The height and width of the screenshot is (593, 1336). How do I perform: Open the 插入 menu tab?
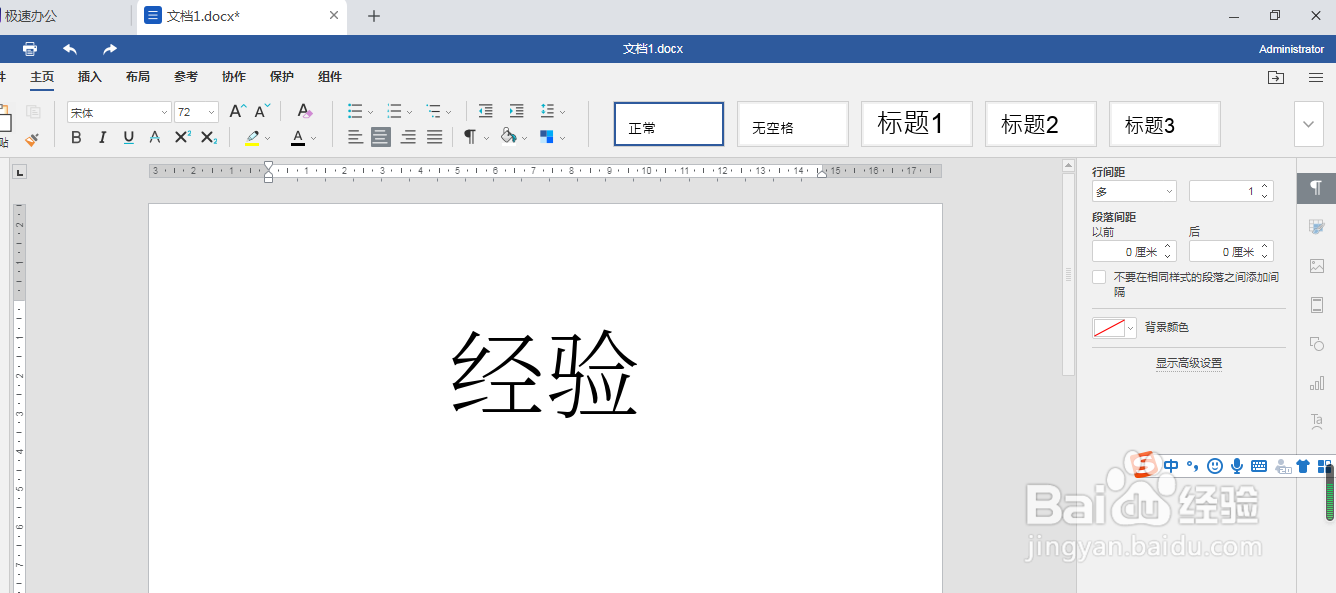pos(90,77)
